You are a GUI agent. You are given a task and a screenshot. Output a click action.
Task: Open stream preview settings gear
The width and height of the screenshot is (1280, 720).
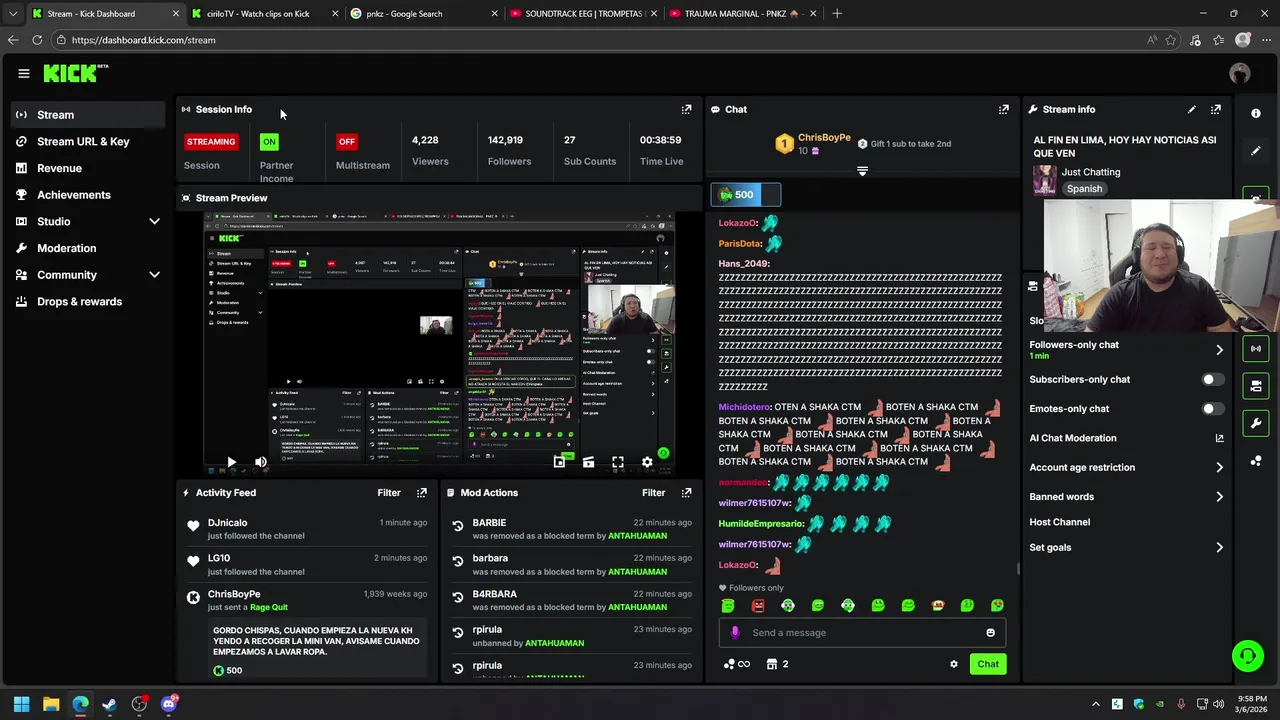pyautogui.click(x=647, y=462)
